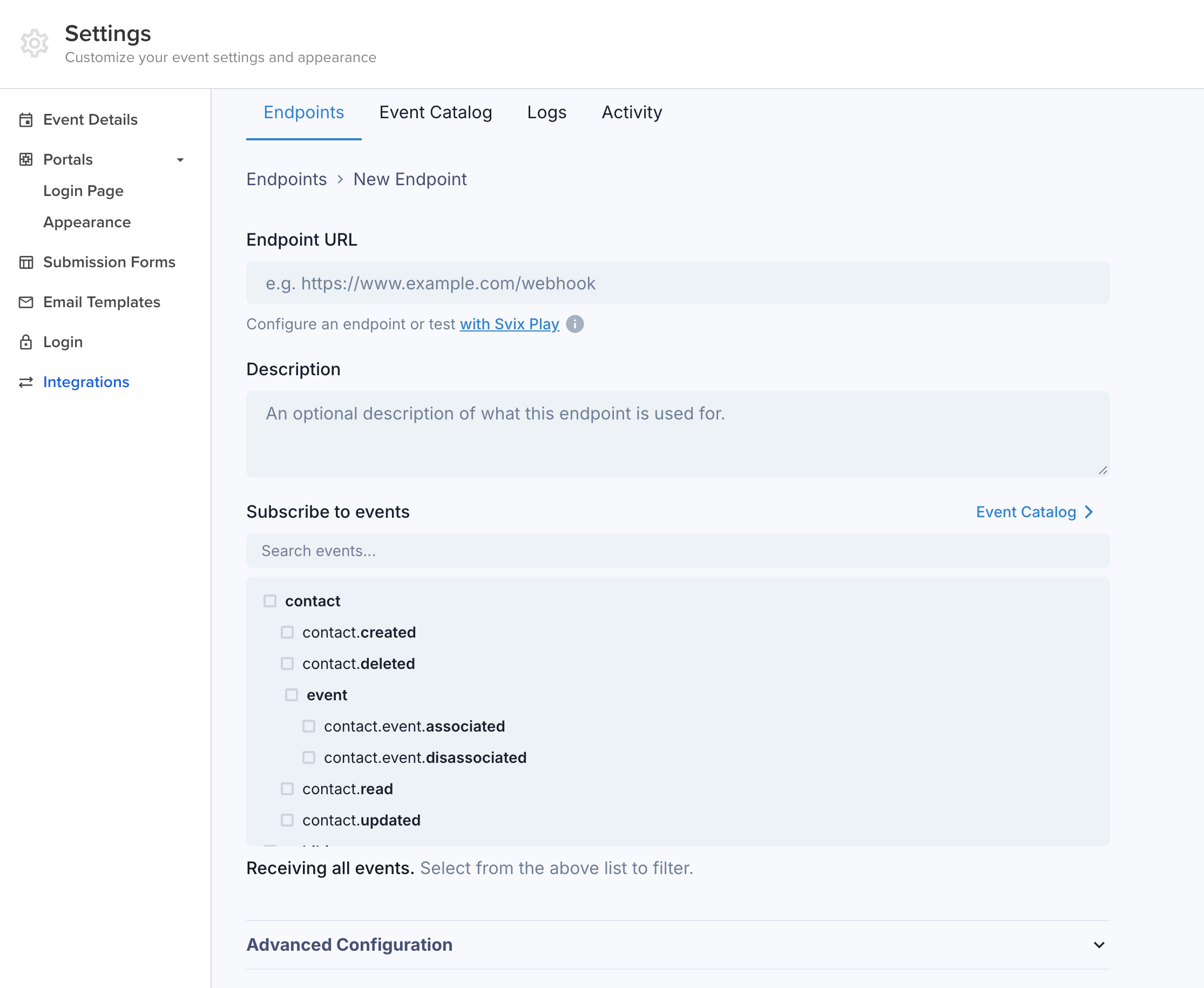Enable the contact.event.associated checkbox
1204x988 pixels.
pyautogui.click(x=309, y=726)
